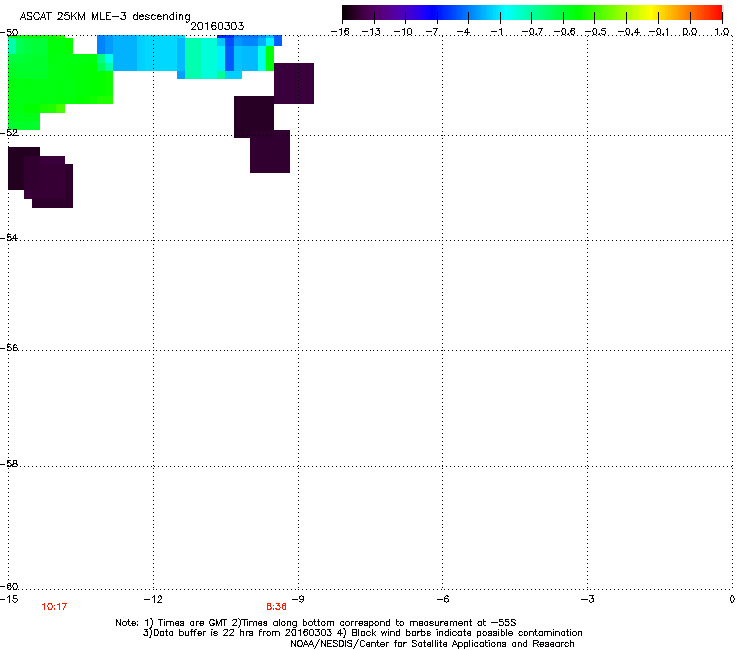740x650 pixels.
Task: Select the date '20160303' under the title
Action: coord(217,26)
